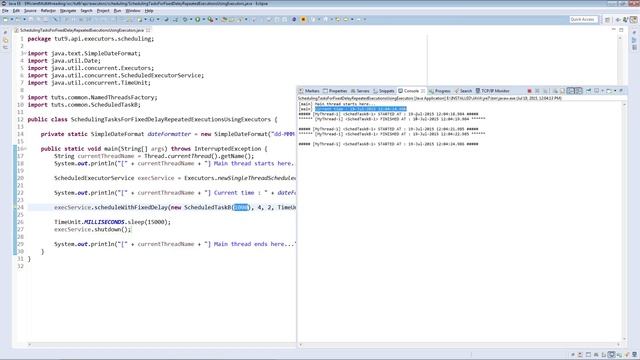Maximize the editor area

tap(621, 30)
